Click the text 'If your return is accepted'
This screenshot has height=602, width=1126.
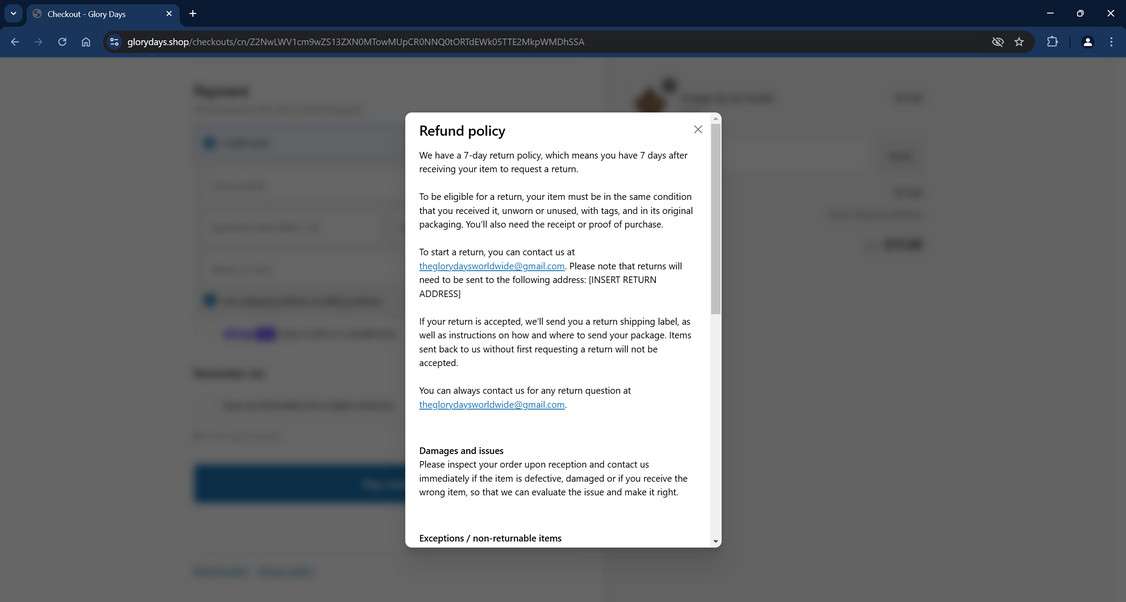coord(471,322)
